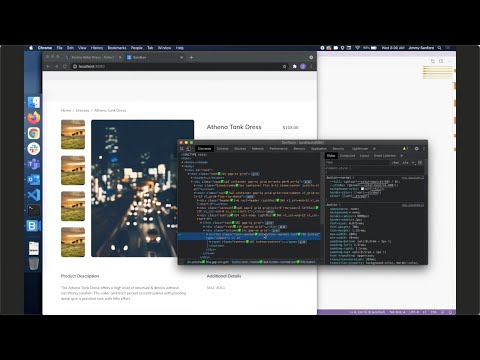Show more DevTools panels chevron after Lighthouse
Screen dimensions: 480x360
(x=374, y=149)
